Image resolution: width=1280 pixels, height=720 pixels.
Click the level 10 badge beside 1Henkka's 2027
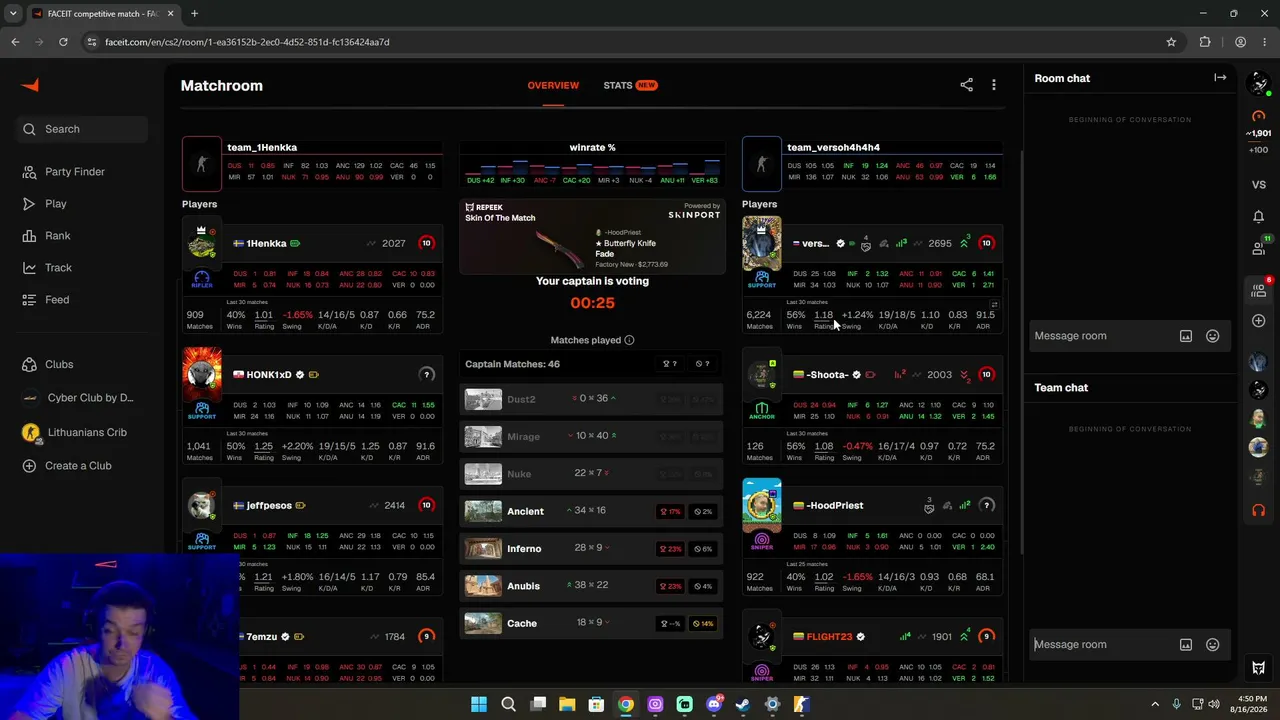[x=426, y=243]
